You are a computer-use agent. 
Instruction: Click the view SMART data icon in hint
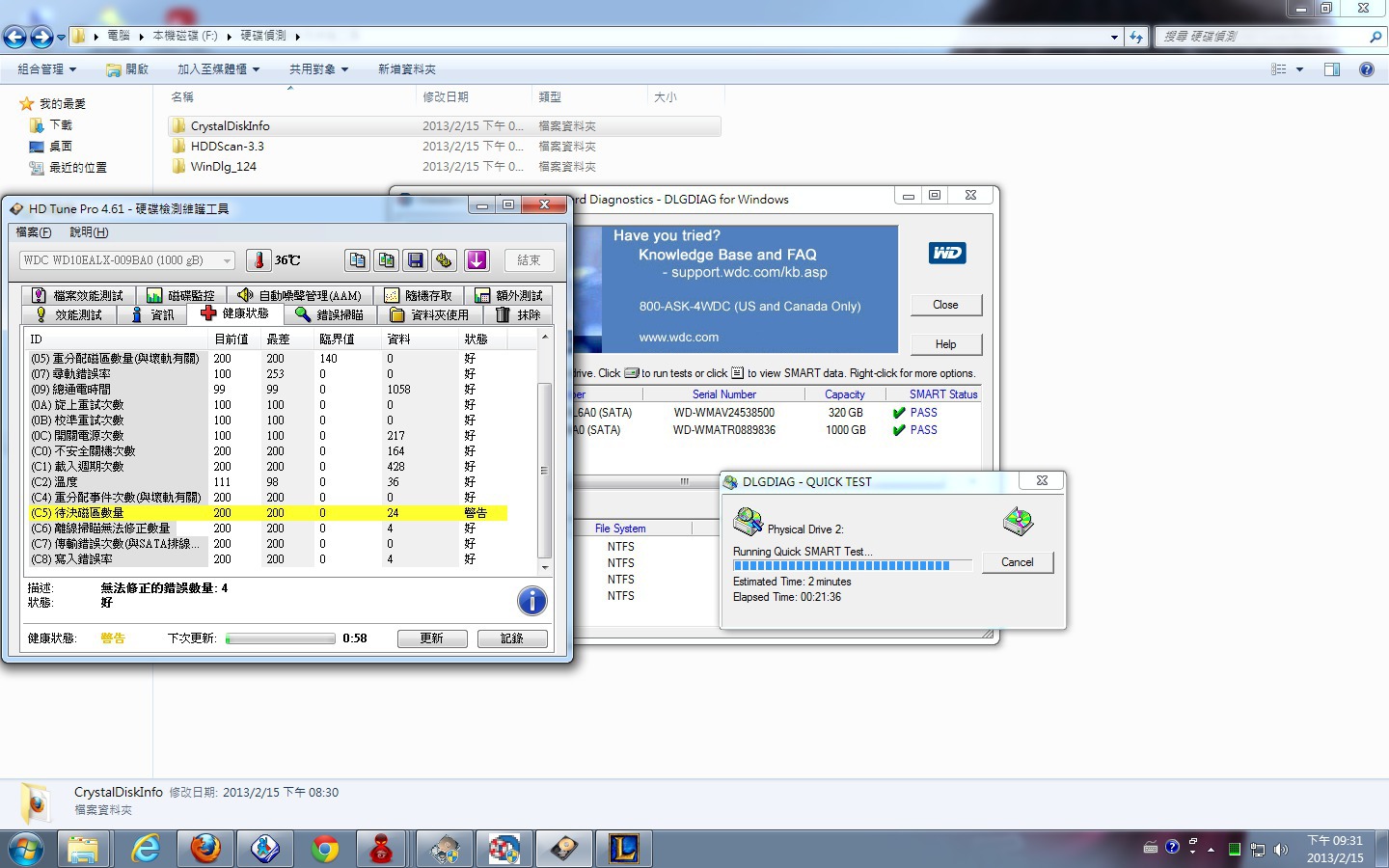click(x=738, y=373)
